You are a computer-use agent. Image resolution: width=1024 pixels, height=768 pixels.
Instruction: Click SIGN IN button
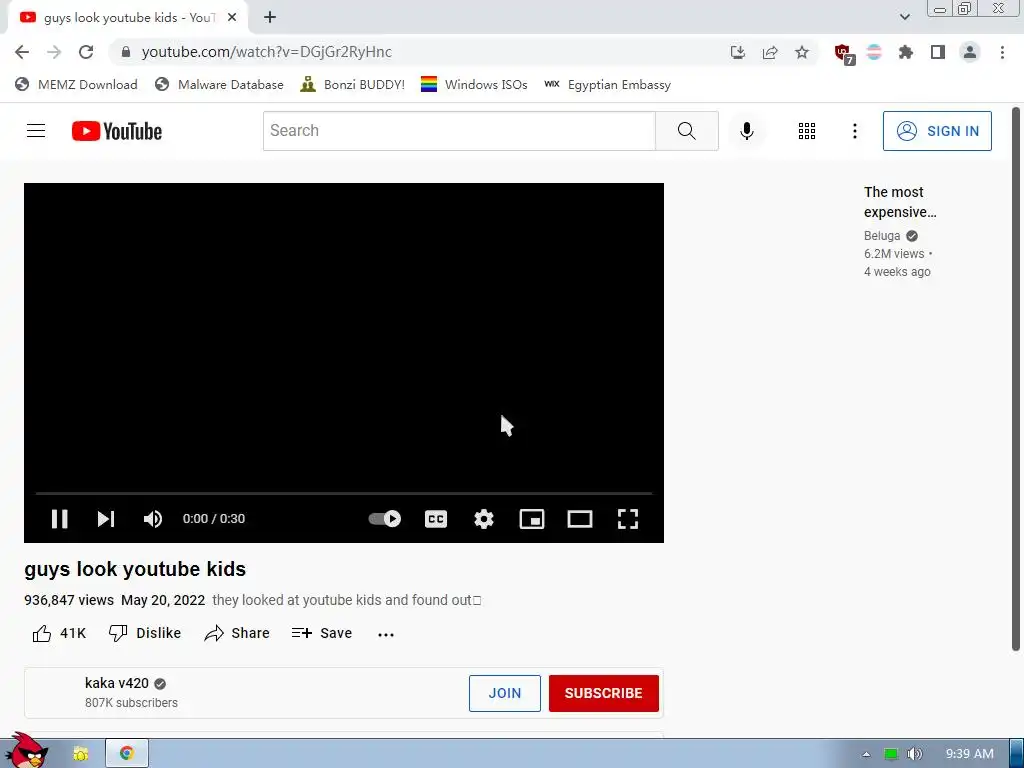pos(937,131)
